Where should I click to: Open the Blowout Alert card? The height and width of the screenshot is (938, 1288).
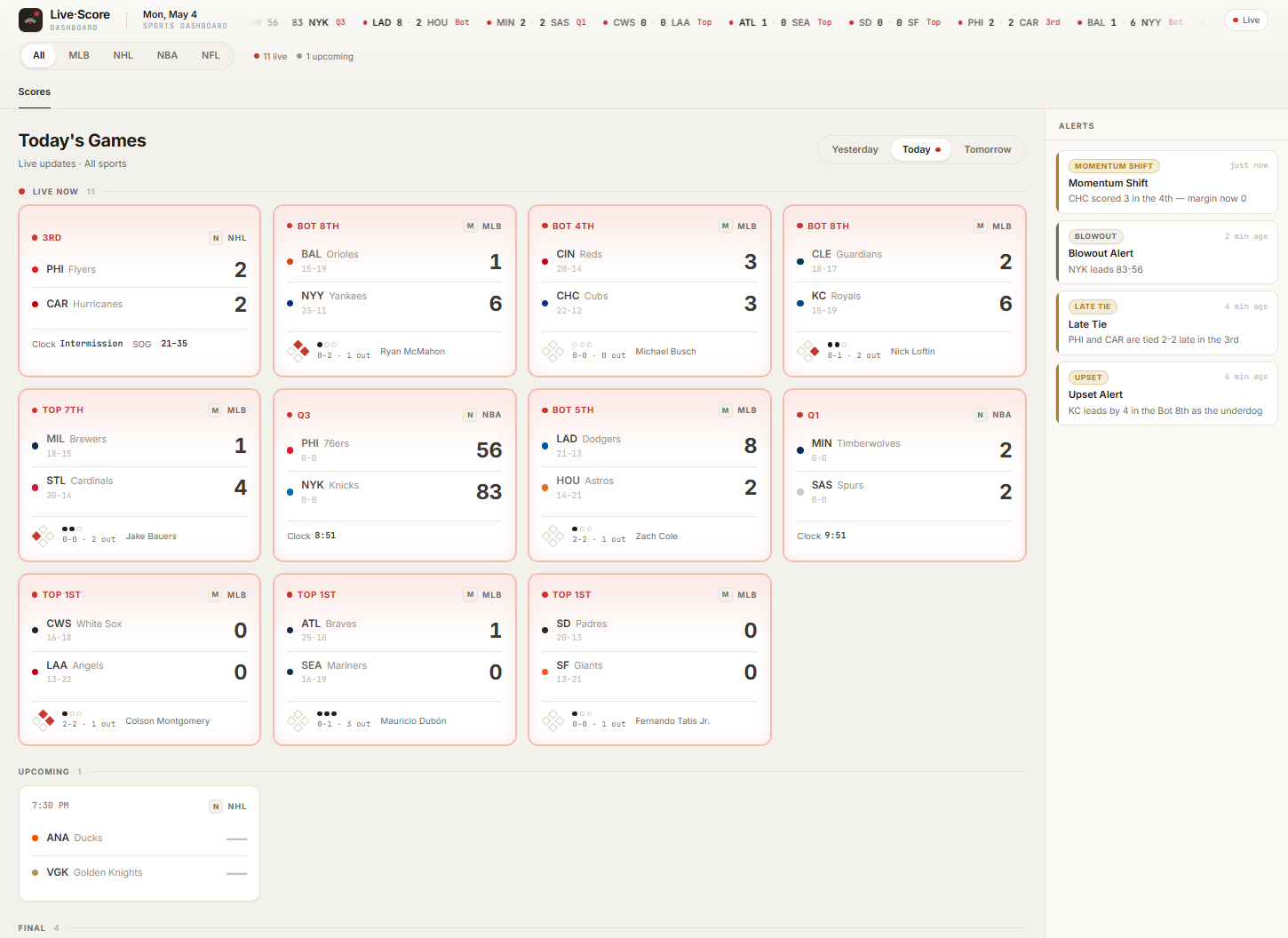click(x=1167, y=252)
